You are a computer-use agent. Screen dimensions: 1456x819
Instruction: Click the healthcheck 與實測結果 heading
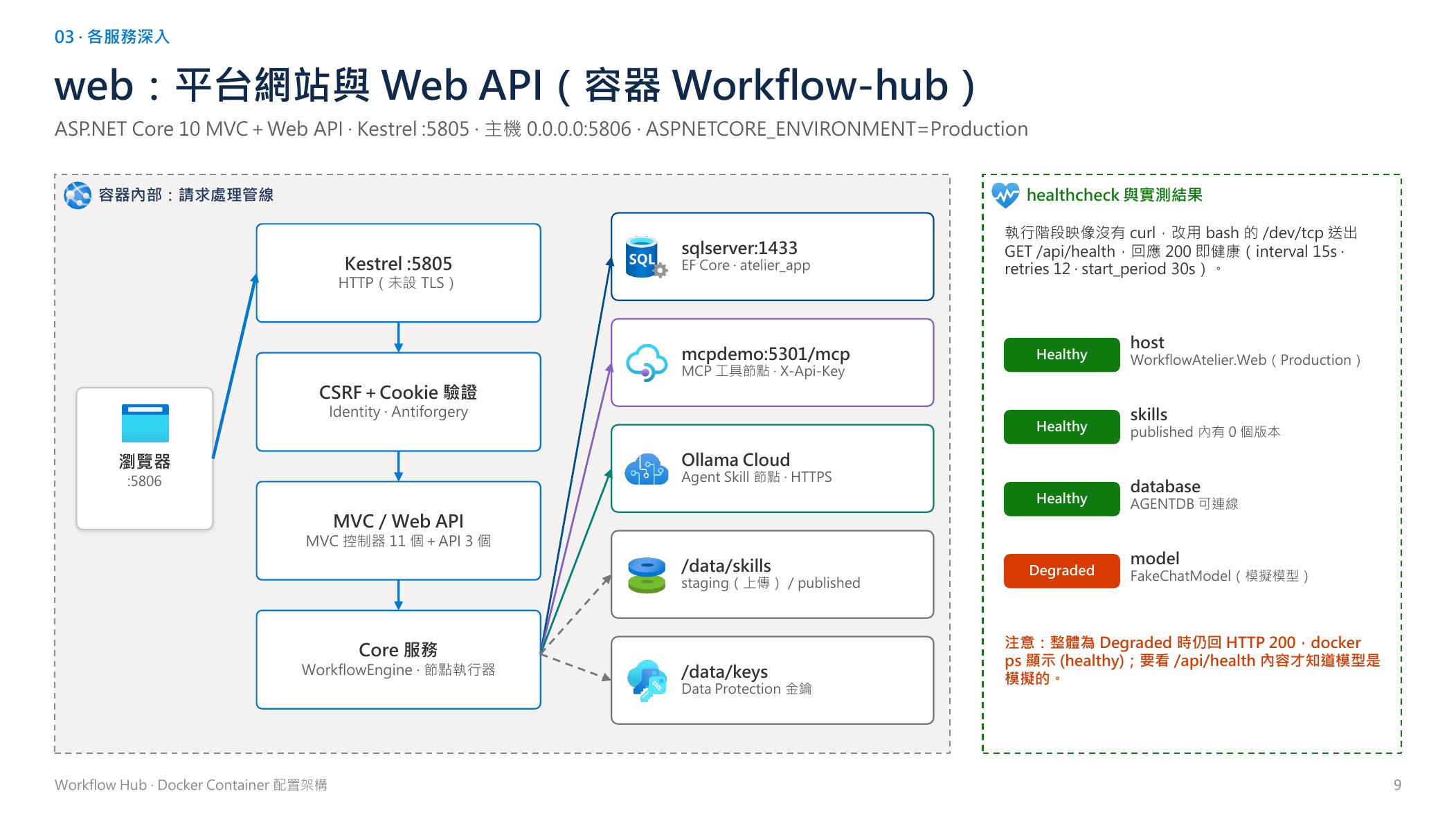coord(1114,195)
